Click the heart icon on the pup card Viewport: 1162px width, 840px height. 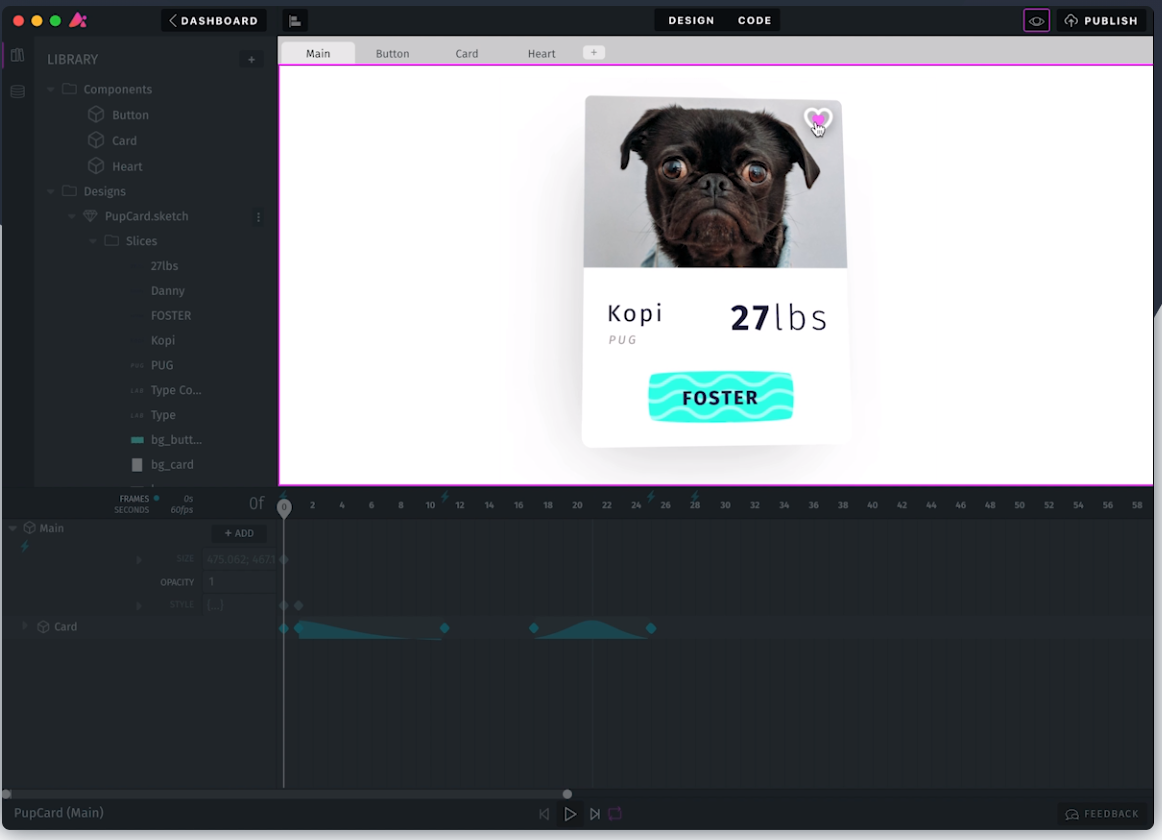pos(817,120)
